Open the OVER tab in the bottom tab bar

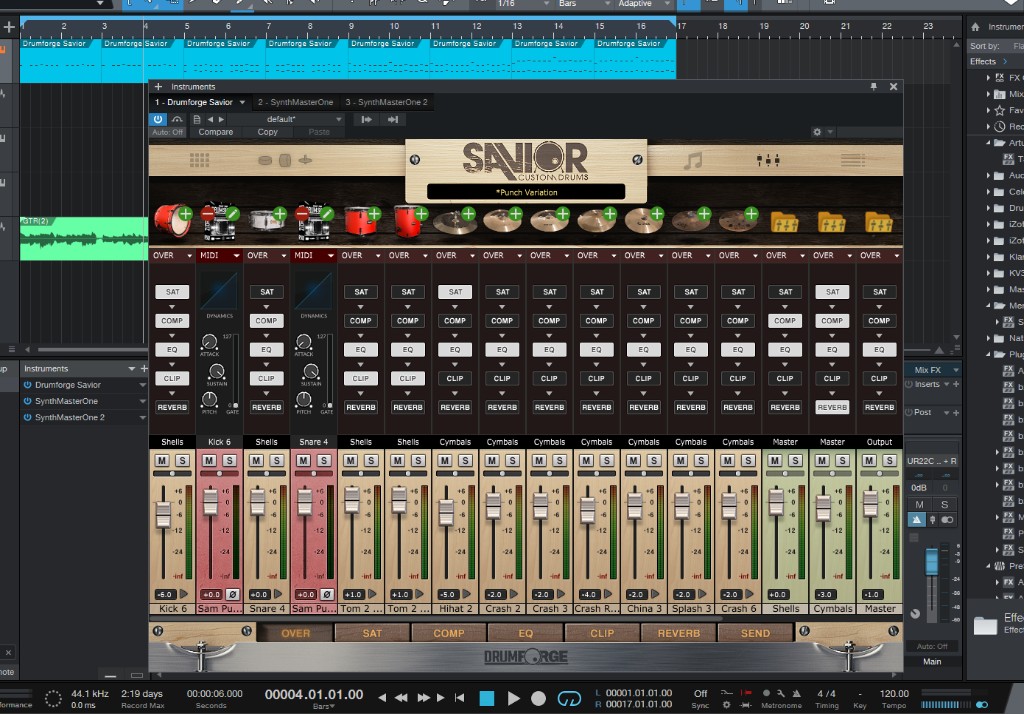pyautogui.click(x=296, y=633)
